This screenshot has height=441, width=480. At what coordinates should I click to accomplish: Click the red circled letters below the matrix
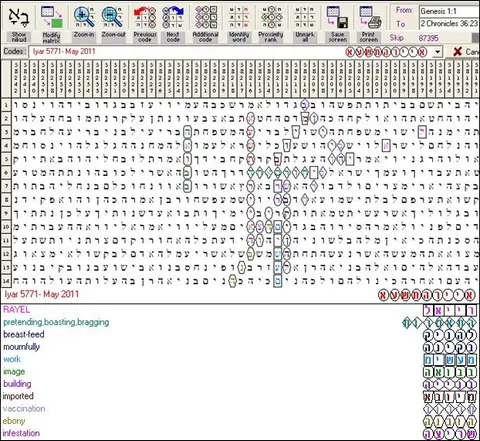[426, 295]
